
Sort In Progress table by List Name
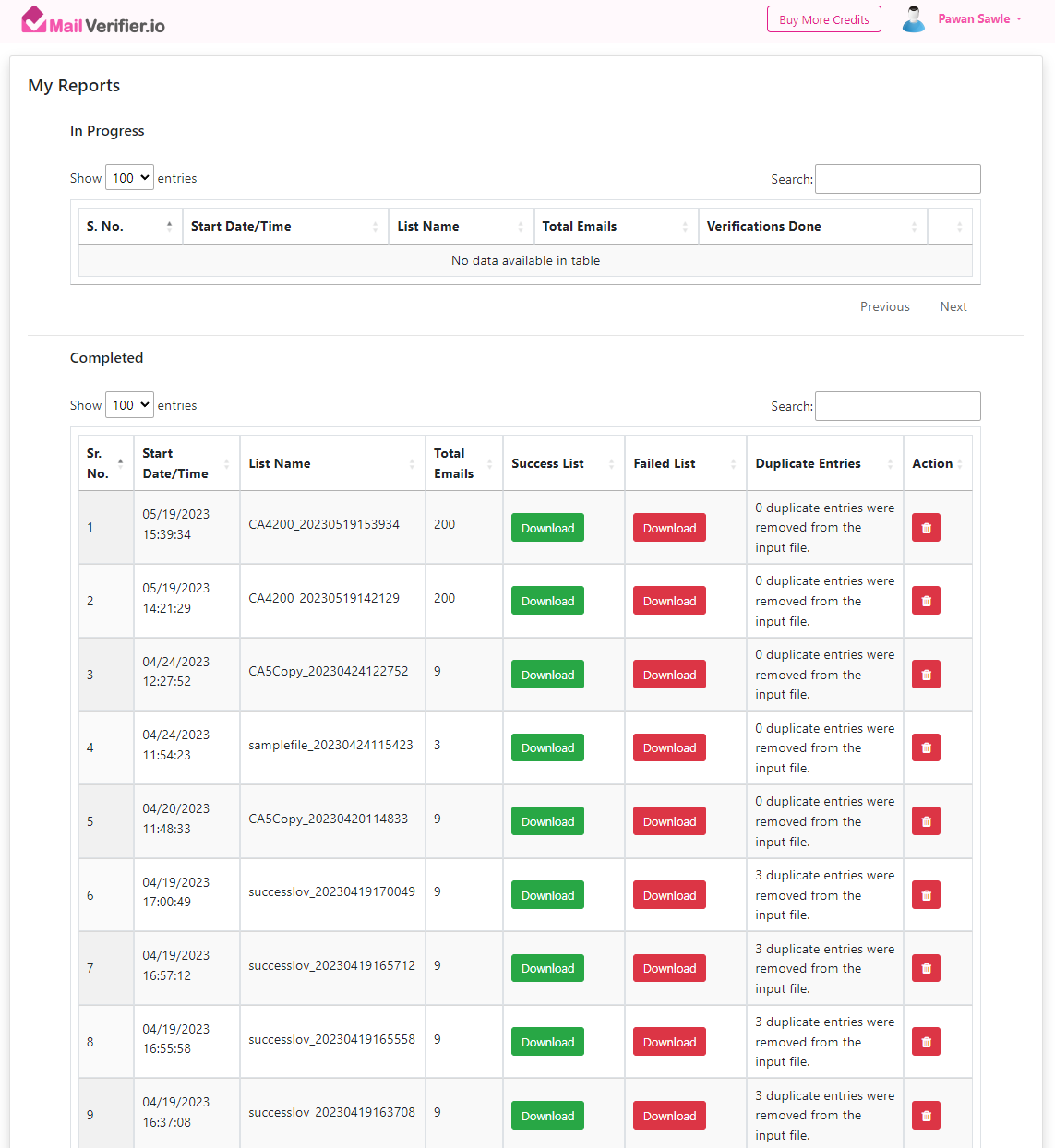(461, 226)
